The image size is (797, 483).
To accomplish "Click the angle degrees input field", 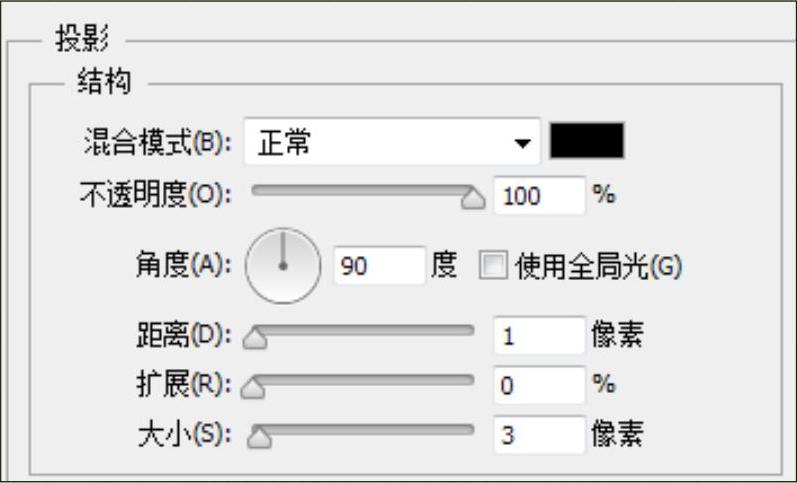I will pyautogui.click(x=378, y=266).
